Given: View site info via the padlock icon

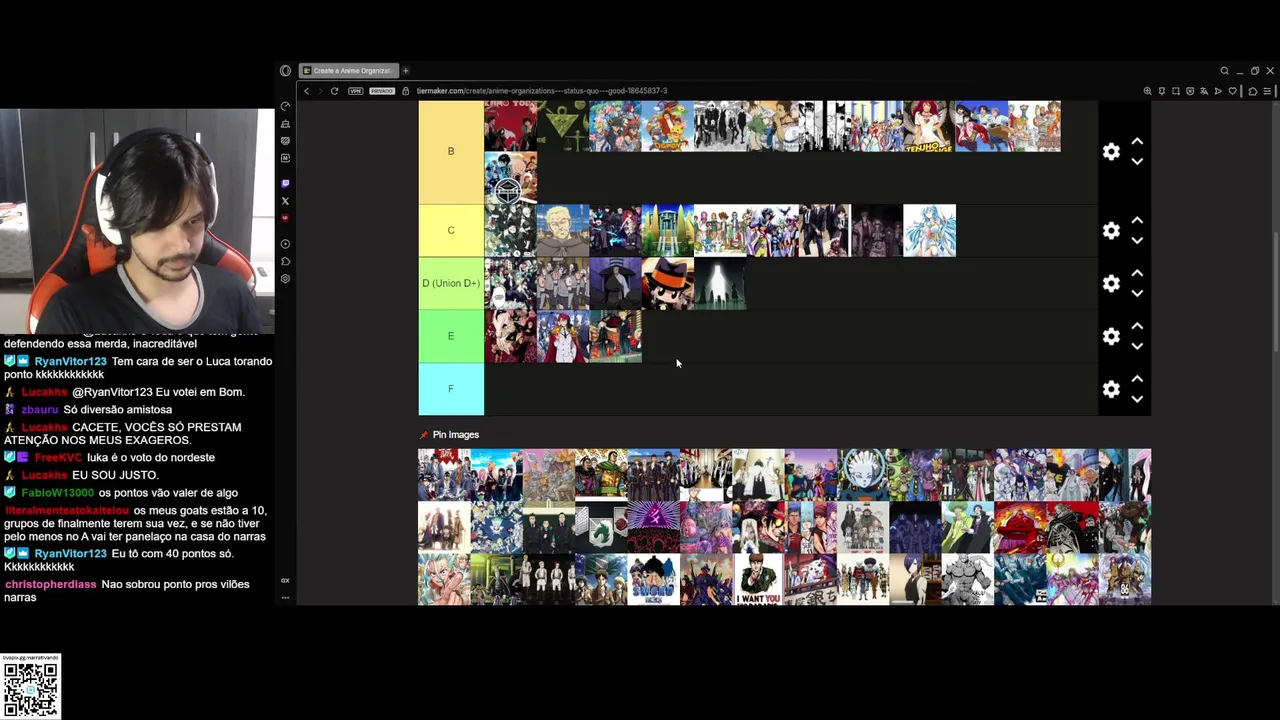Looking at the screenshot, I should [x=406, y=91].
